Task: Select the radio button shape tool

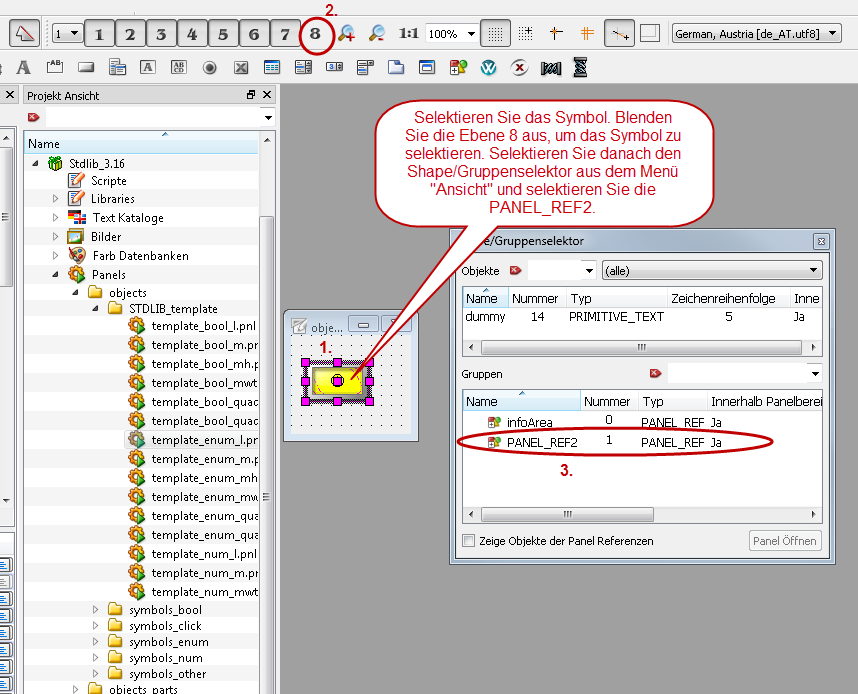Action: [210, 68]
